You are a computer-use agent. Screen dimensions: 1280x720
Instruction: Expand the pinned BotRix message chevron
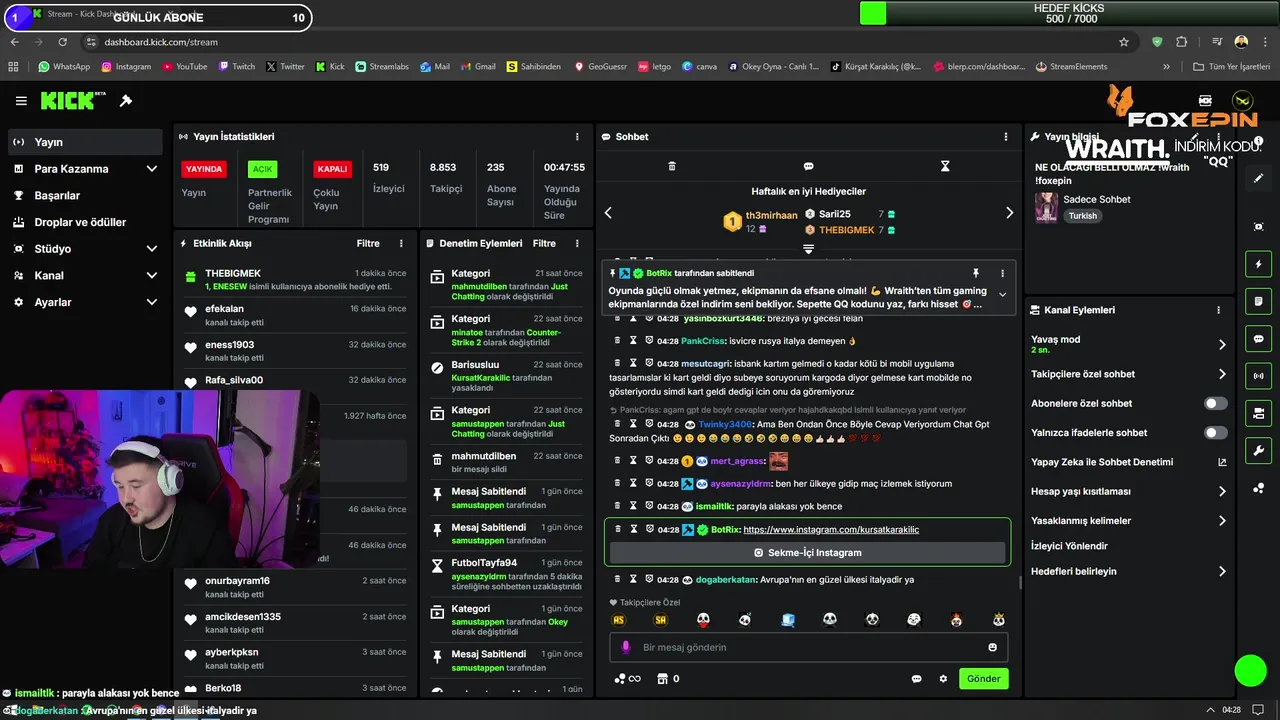coord(1002,295)
